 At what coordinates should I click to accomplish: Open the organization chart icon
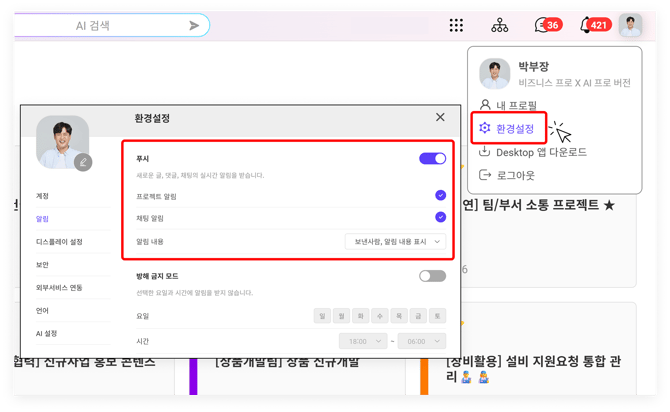click(x=500, y=25)
